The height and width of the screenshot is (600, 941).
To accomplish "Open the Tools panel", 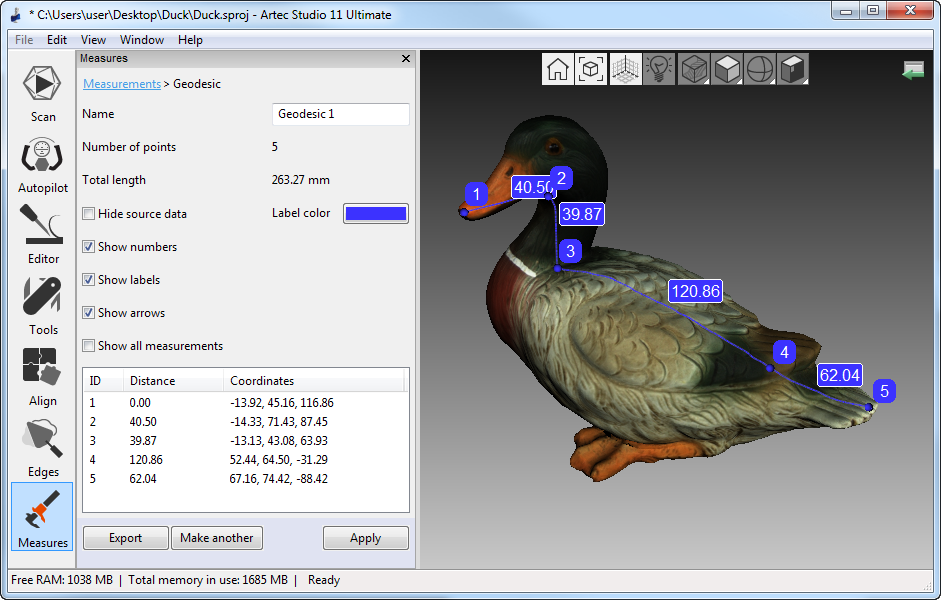I will [43, 305].
